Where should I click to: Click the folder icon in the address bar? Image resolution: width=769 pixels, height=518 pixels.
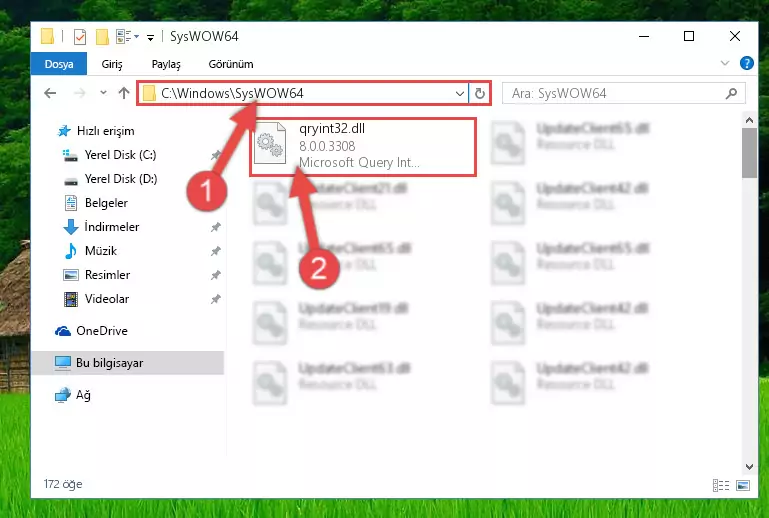point(149,93)
